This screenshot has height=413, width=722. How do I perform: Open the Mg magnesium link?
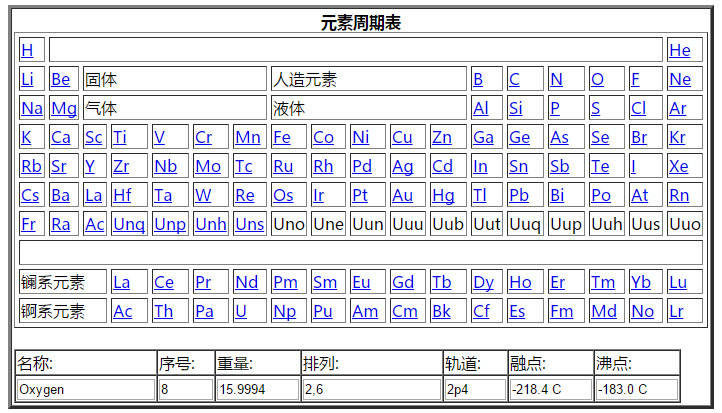pos(64,108)
